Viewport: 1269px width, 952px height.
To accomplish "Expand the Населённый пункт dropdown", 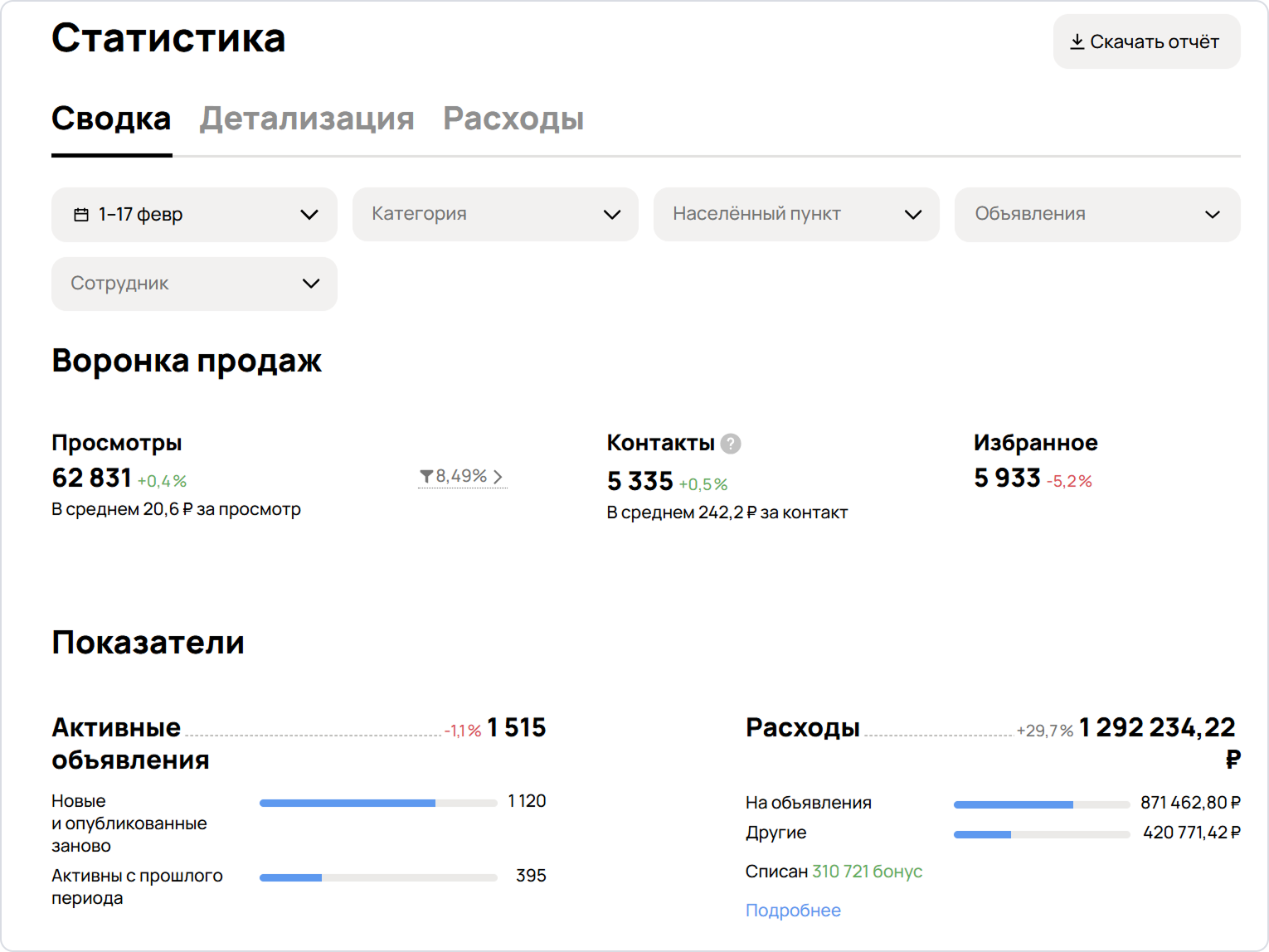I will tap(795, 215).
